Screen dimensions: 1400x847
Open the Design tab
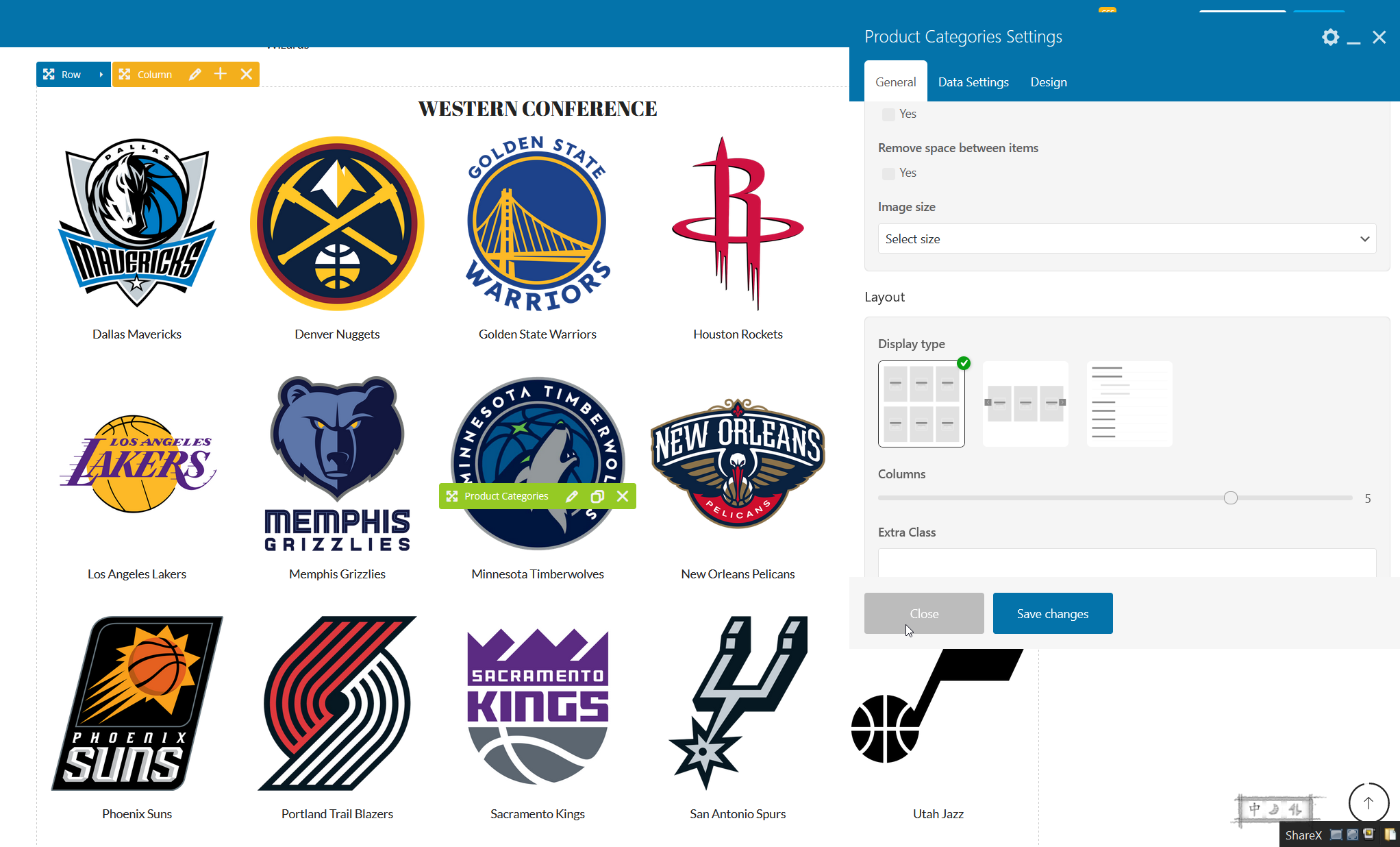point(1049,82)
